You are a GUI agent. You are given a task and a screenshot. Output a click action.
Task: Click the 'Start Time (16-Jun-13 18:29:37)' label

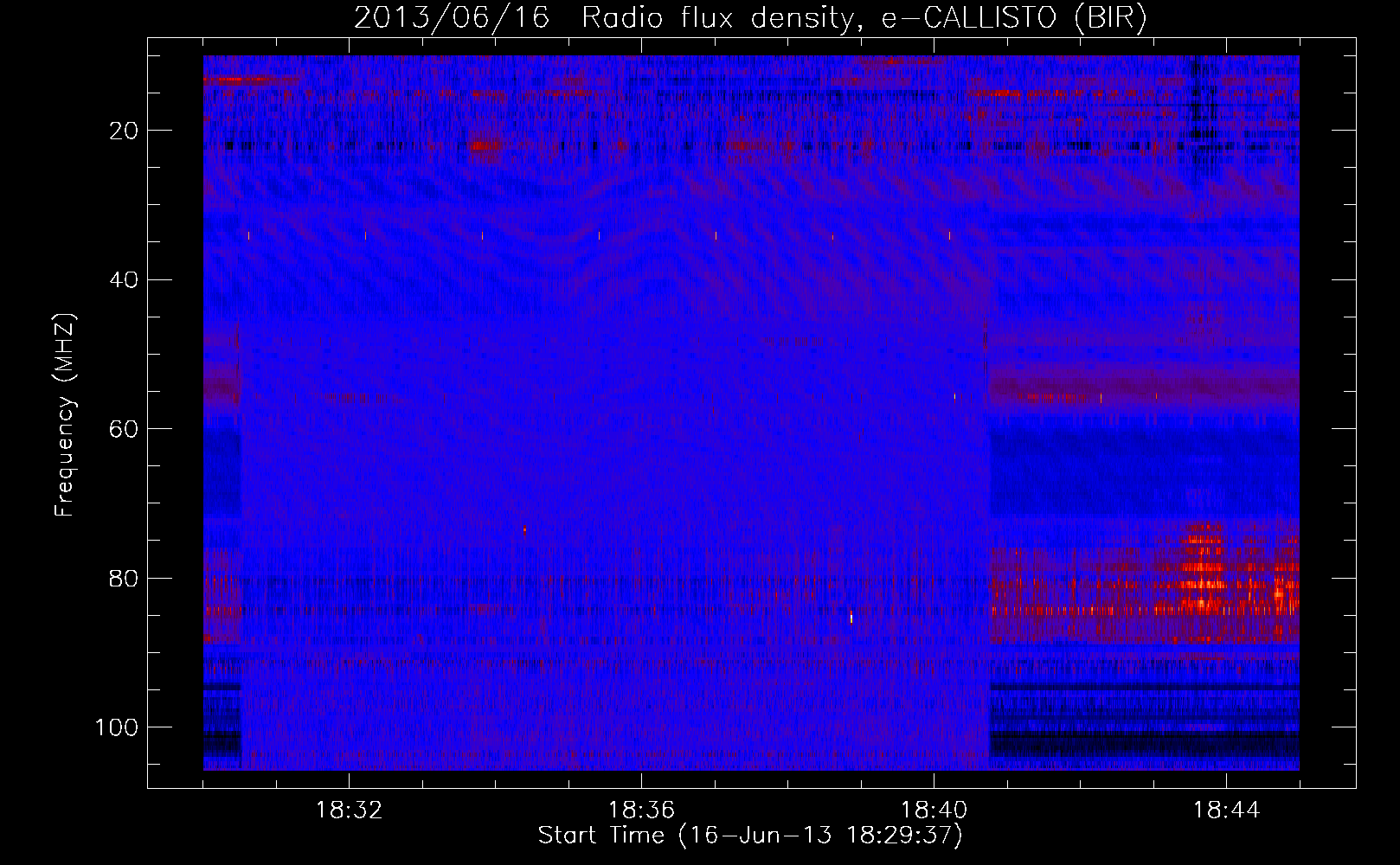pos(750,836)
